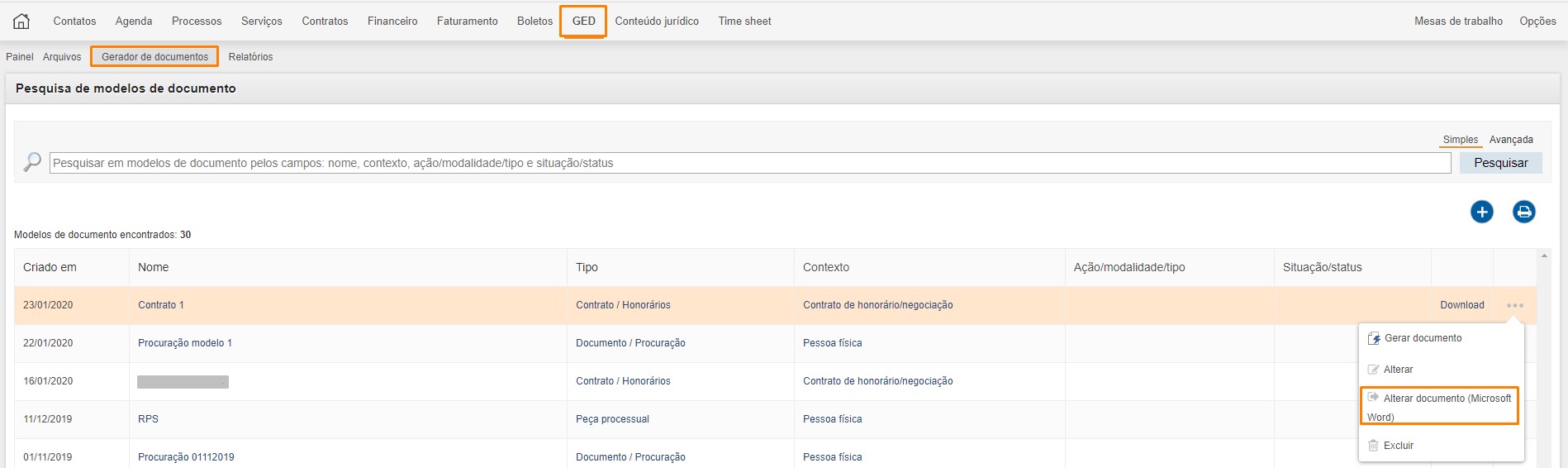Click the home icon in top navigation
1568x468 pixels.
click(x=21, y=21)
